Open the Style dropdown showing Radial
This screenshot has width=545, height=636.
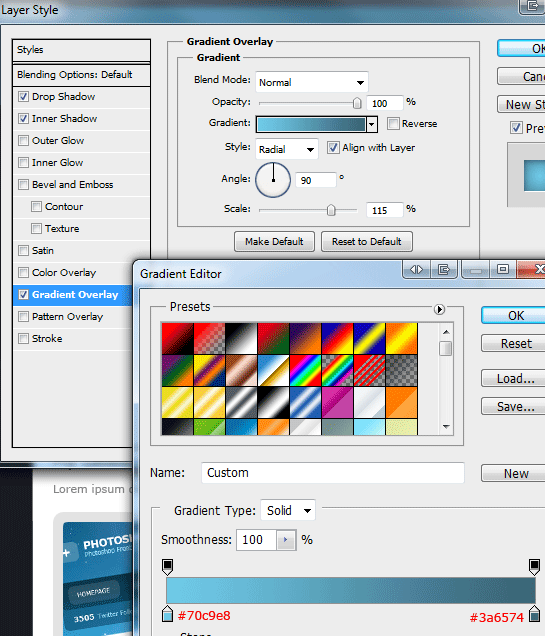point(287,149)
